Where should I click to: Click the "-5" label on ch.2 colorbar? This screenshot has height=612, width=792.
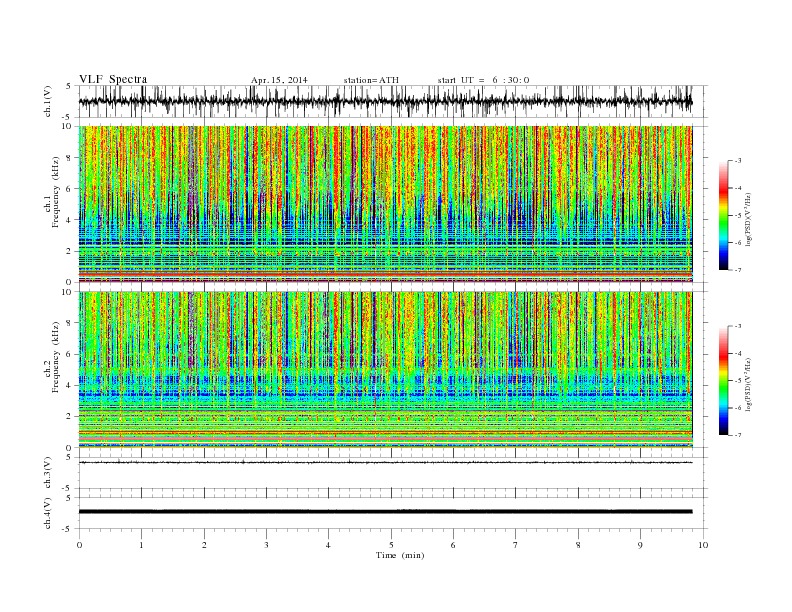(x=737, y=381)
